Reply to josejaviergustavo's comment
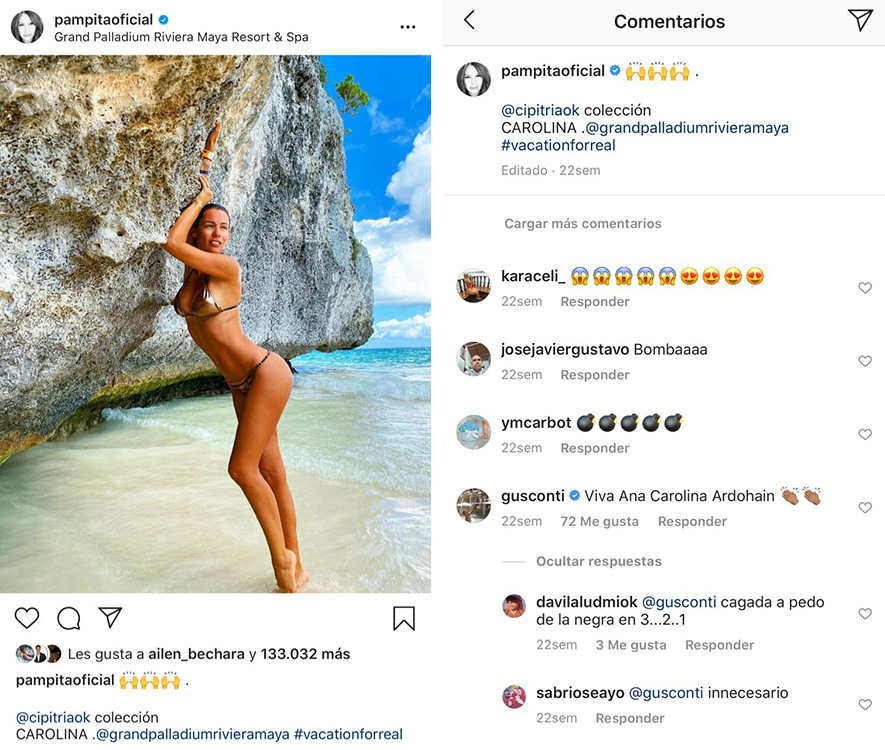885x750 pixels. coord(594,375)
